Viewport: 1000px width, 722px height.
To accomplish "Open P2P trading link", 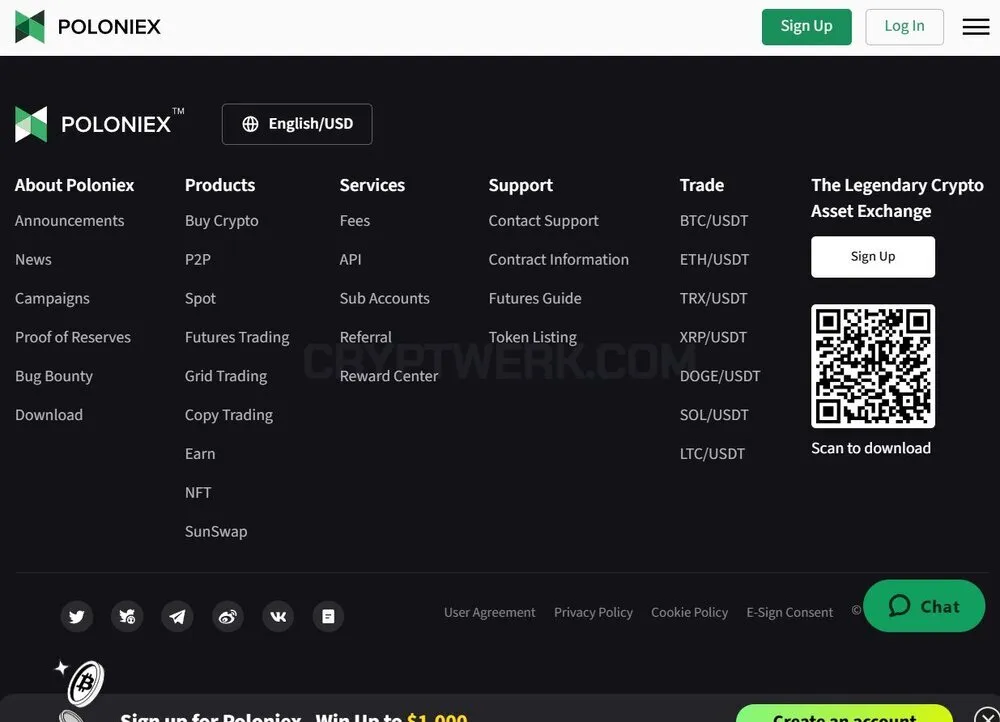I will coord(198,260).
